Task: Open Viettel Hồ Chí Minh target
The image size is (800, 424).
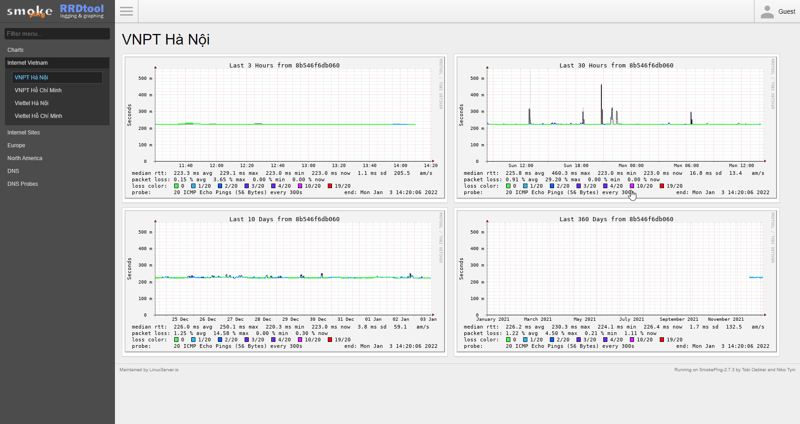Action: pos(38,116)
